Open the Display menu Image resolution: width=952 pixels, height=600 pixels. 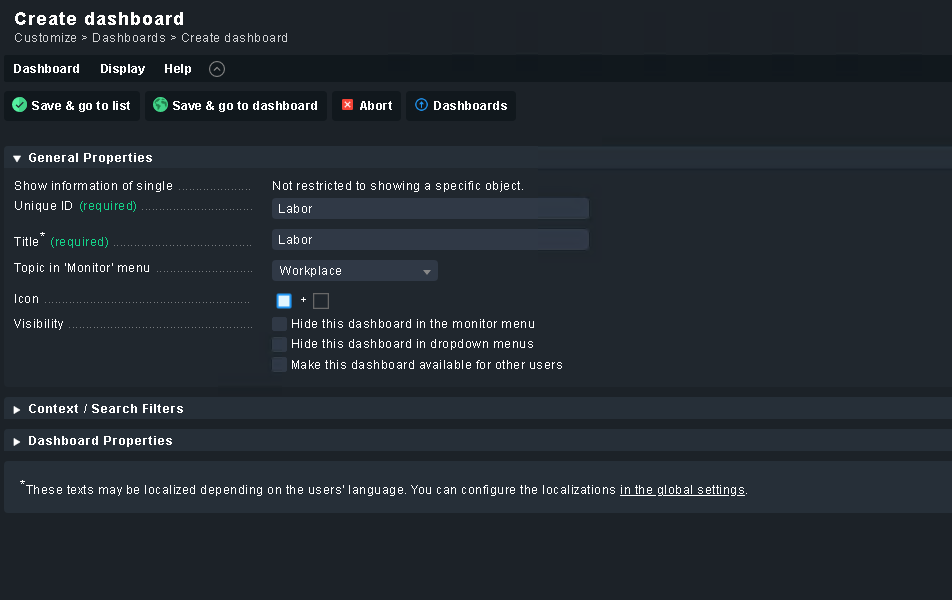tap(122, 69)
